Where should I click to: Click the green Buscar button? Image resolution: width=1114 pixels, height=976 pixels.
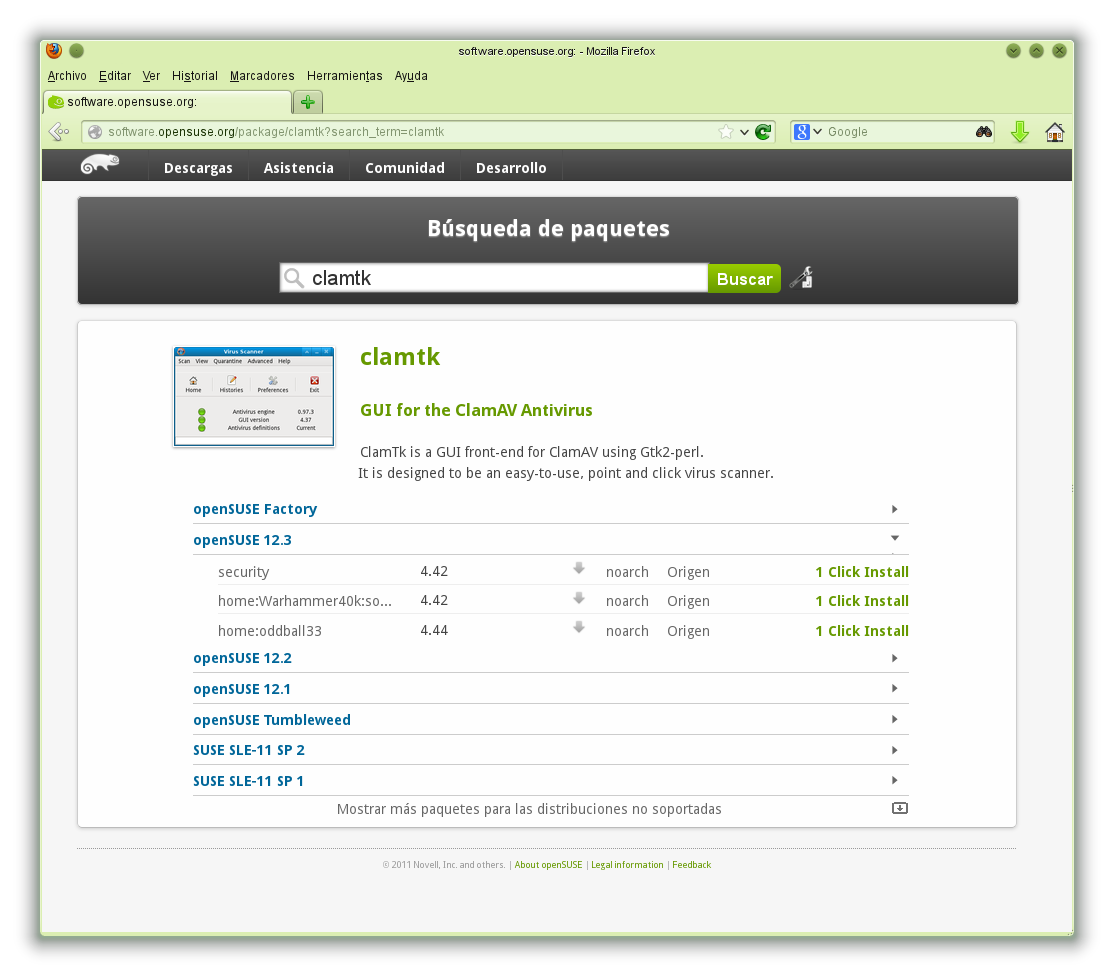point(744,278)
